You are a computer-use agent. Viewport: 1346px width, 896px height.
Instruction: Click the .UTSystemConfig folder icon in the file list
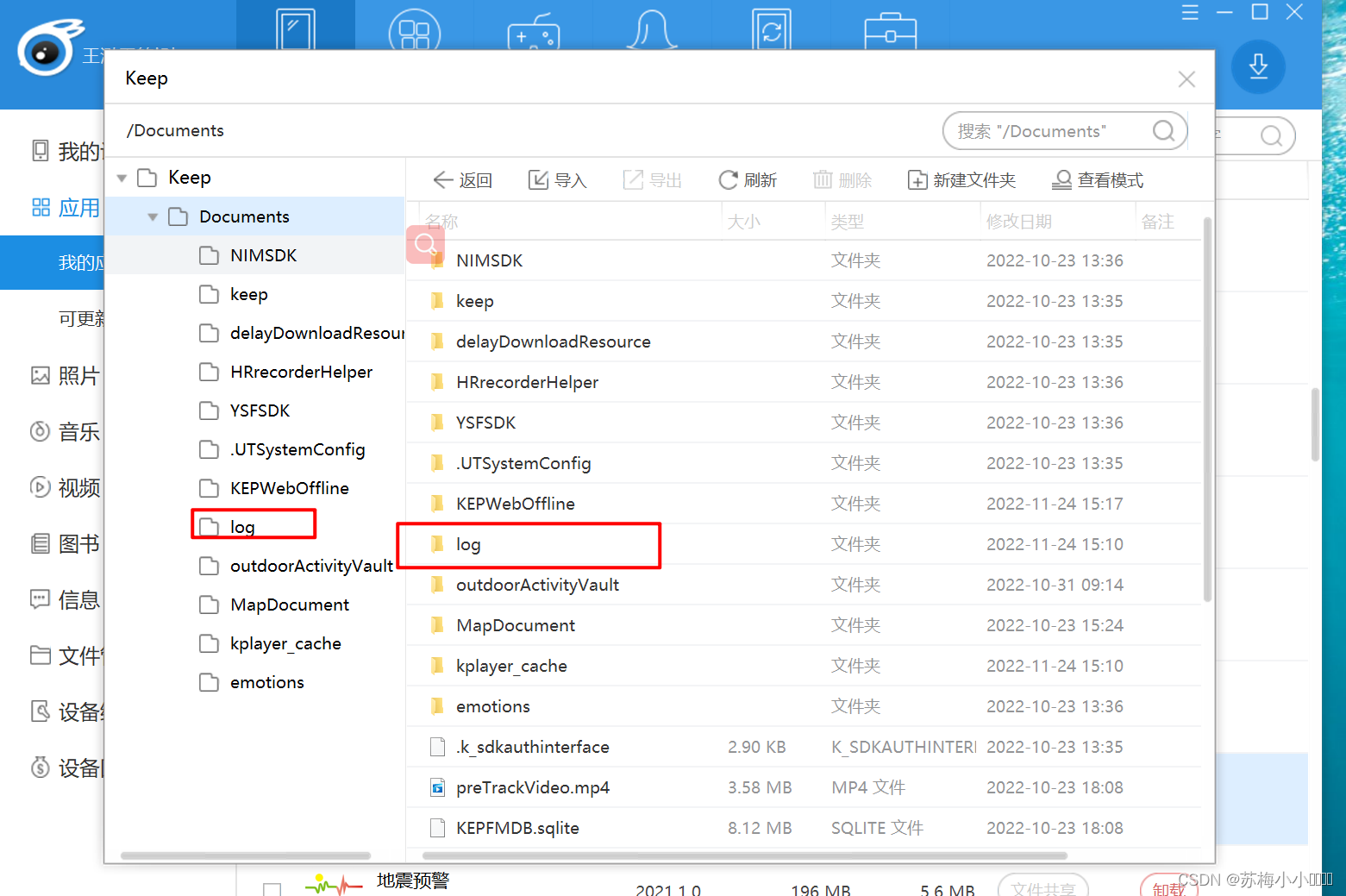pos(437,463)
